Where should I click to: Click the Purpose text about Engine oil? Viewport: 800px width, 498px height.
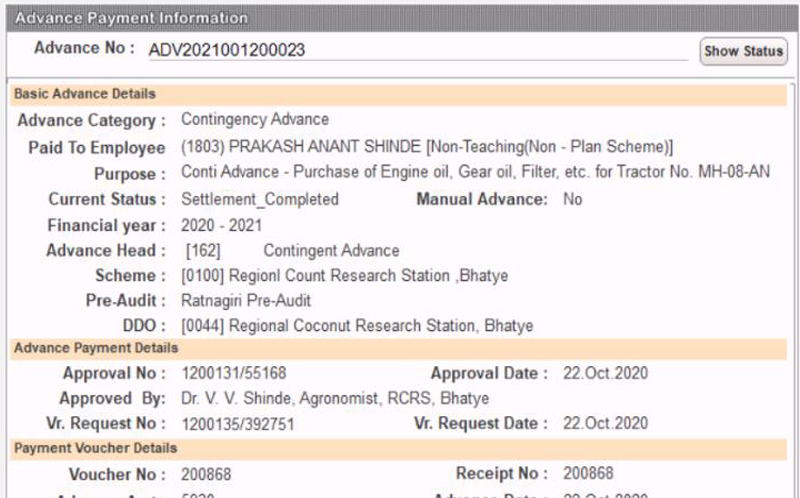(475, 172)
